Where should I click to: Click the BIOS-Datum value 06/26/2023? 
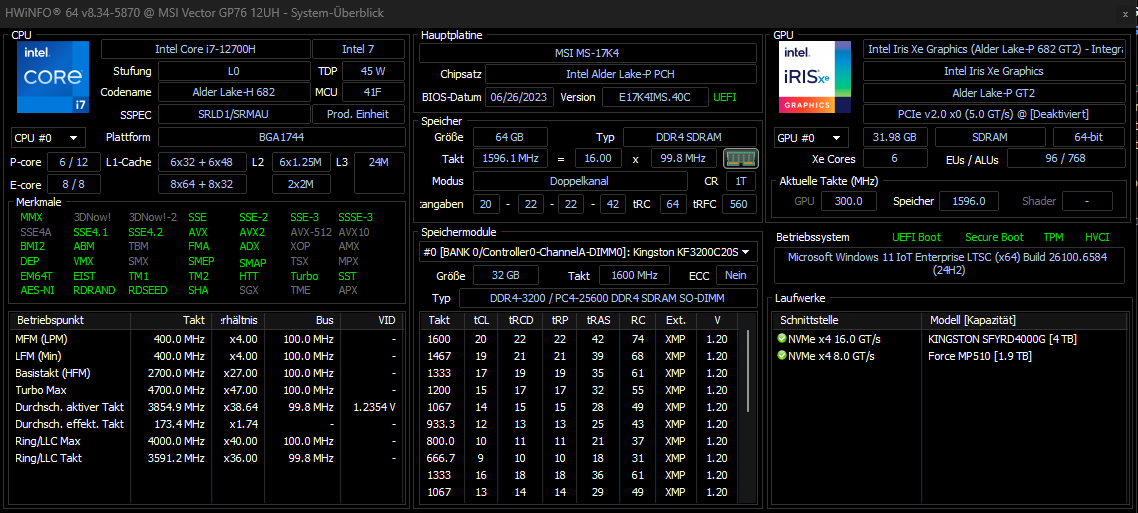(x=520, y=97)
